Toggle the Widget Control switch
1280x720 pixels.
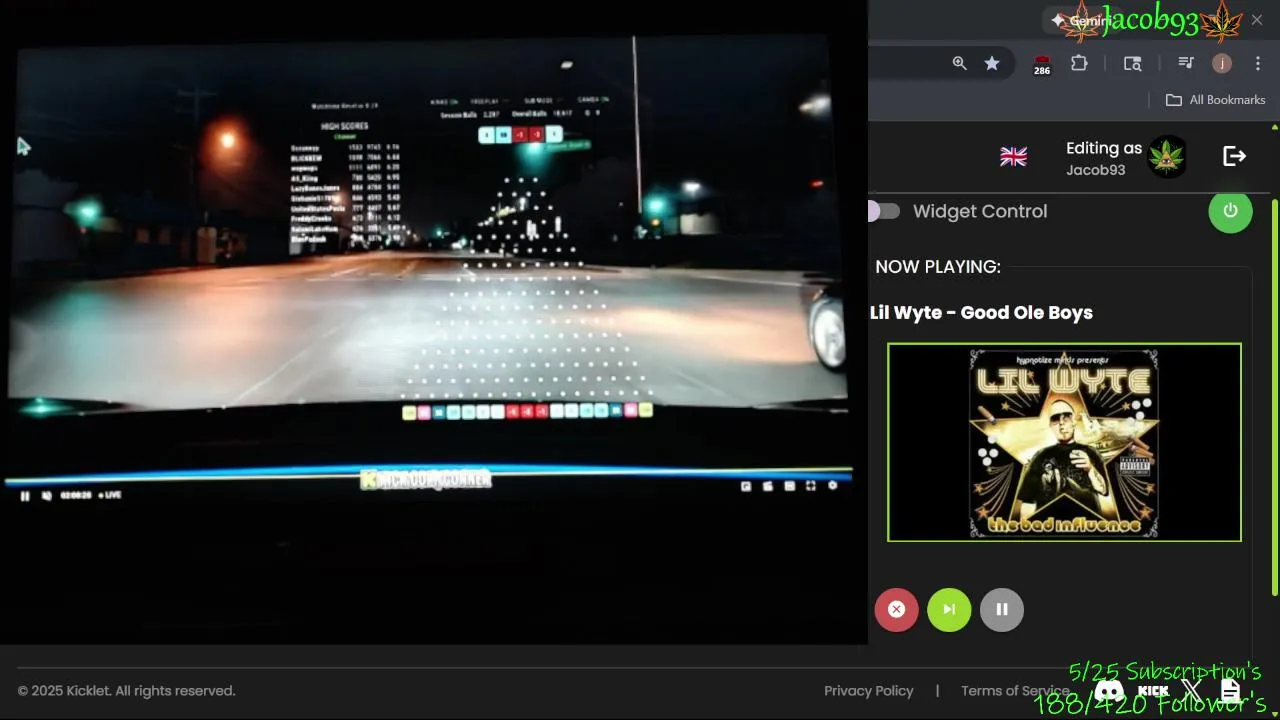[883, 211]
